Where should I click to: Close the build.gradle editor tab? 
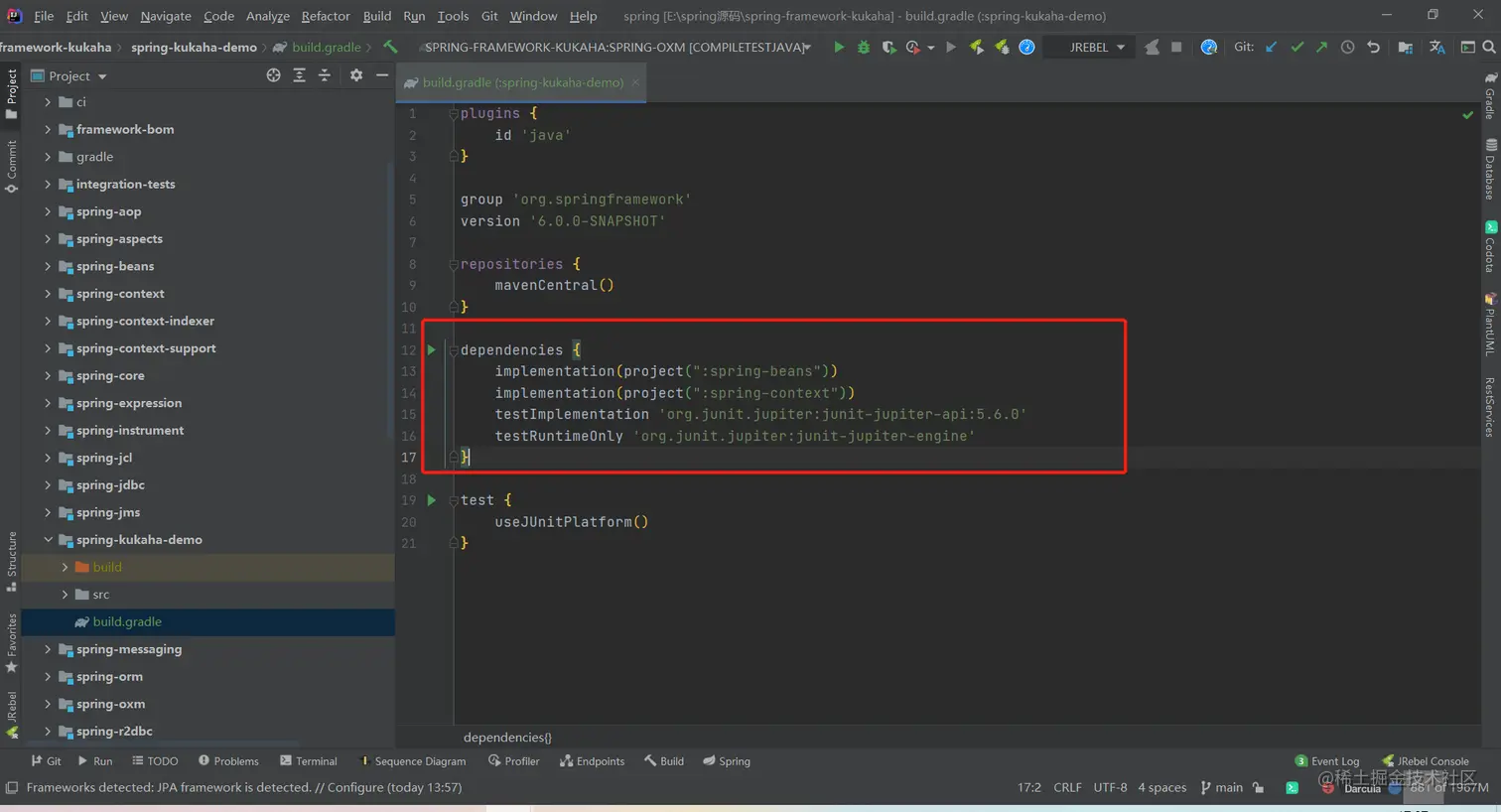(x=635, y=82)
